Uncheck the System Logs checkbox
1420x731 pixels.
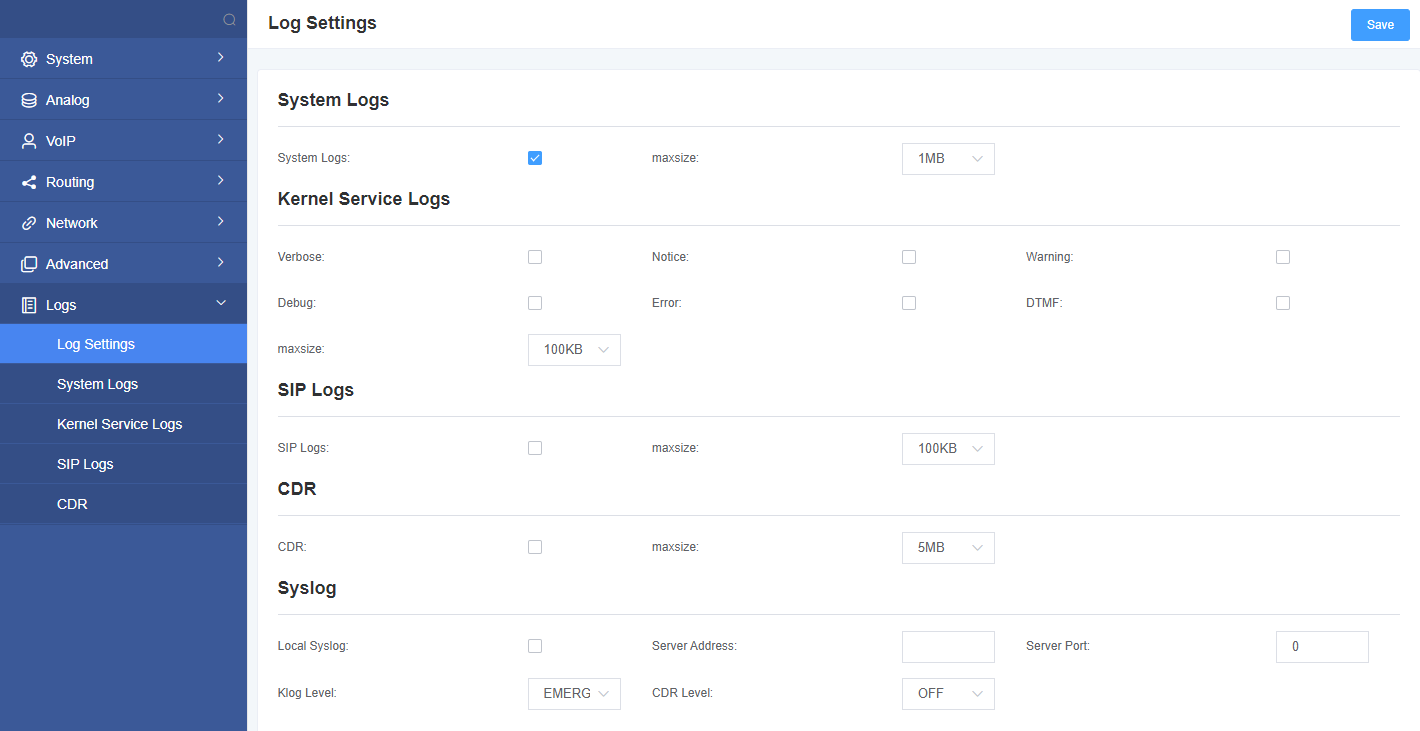535,158
